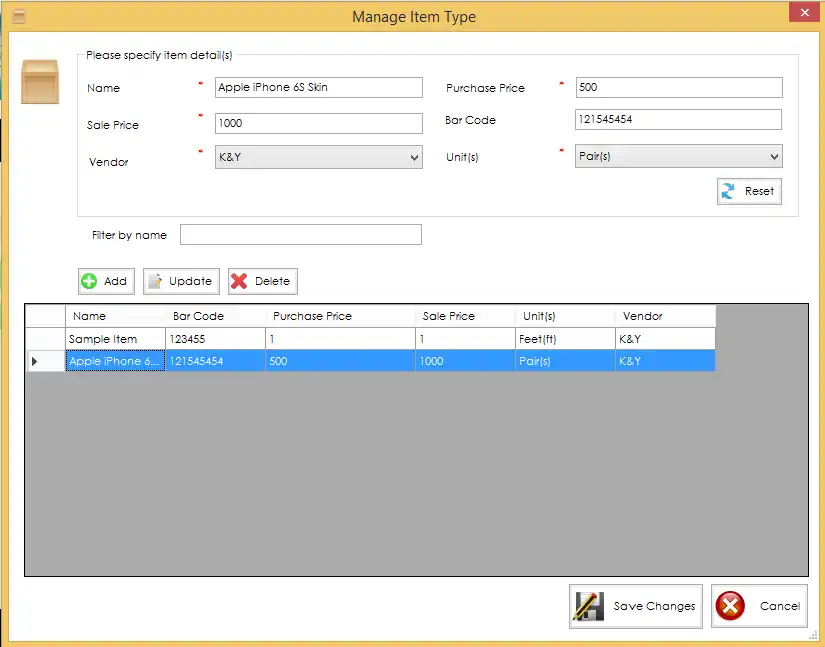Click the Reset button label

pyautogui.click(x=759, y=191)
